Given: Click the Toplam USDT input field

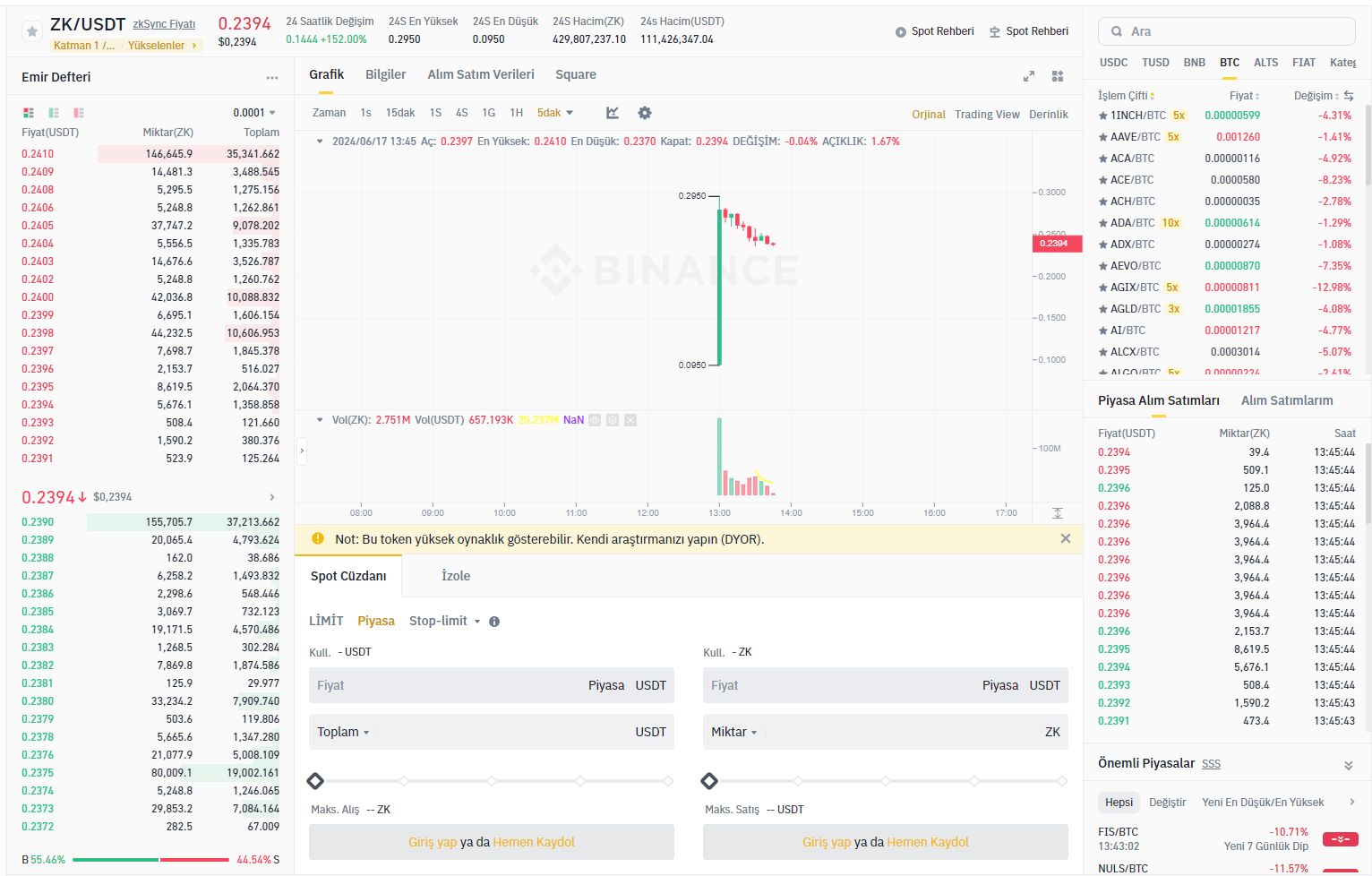Looking at the screenshot, I should tap(492, 732).
